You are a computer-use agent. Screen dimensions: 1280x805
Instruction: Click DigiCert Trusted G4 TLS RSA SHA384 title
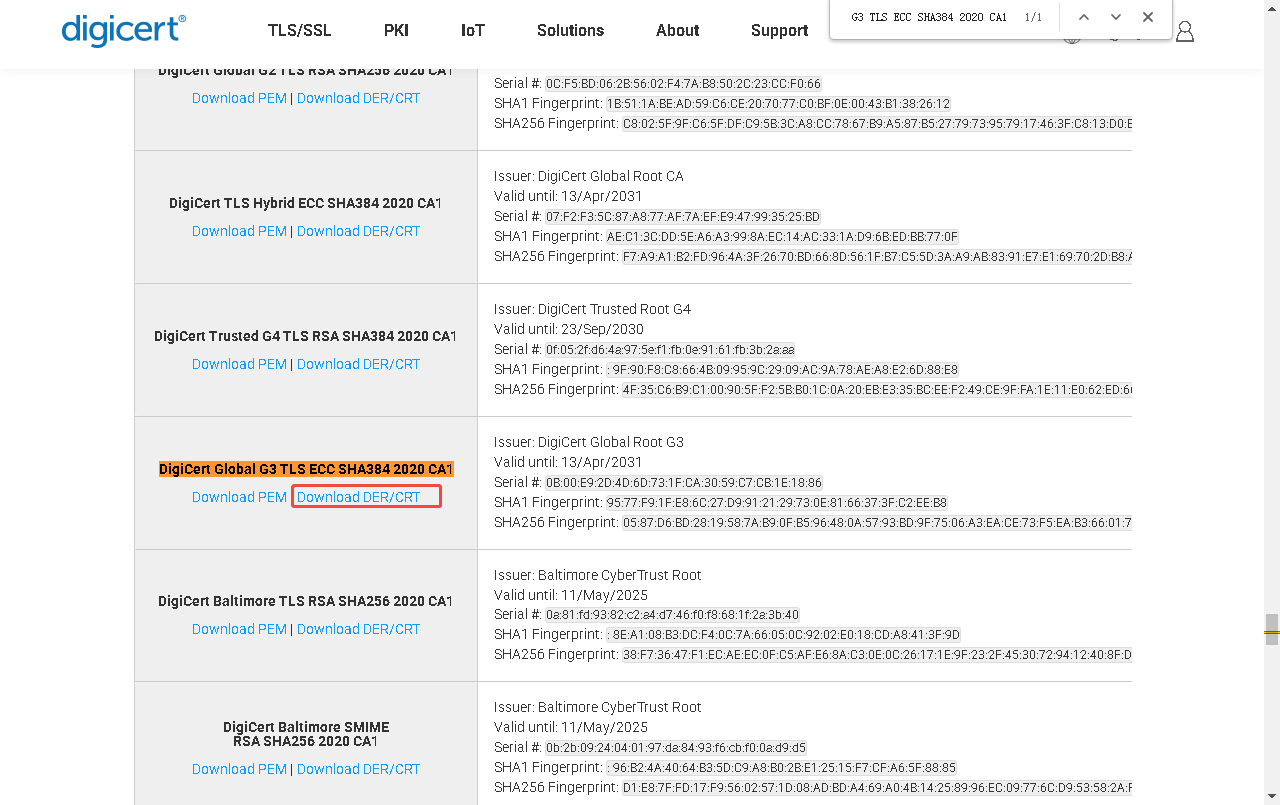point(305,336)
